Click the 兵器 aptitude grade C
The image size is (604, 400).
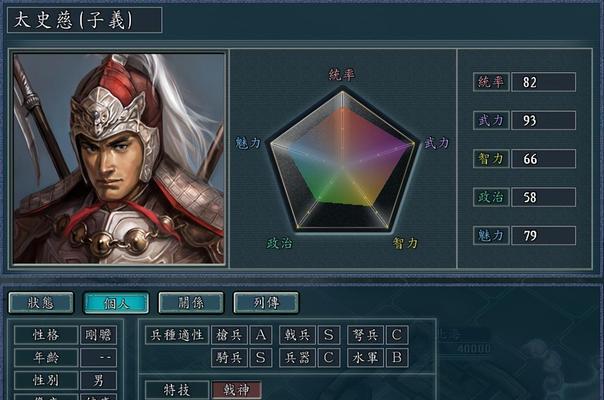[329, 358]
